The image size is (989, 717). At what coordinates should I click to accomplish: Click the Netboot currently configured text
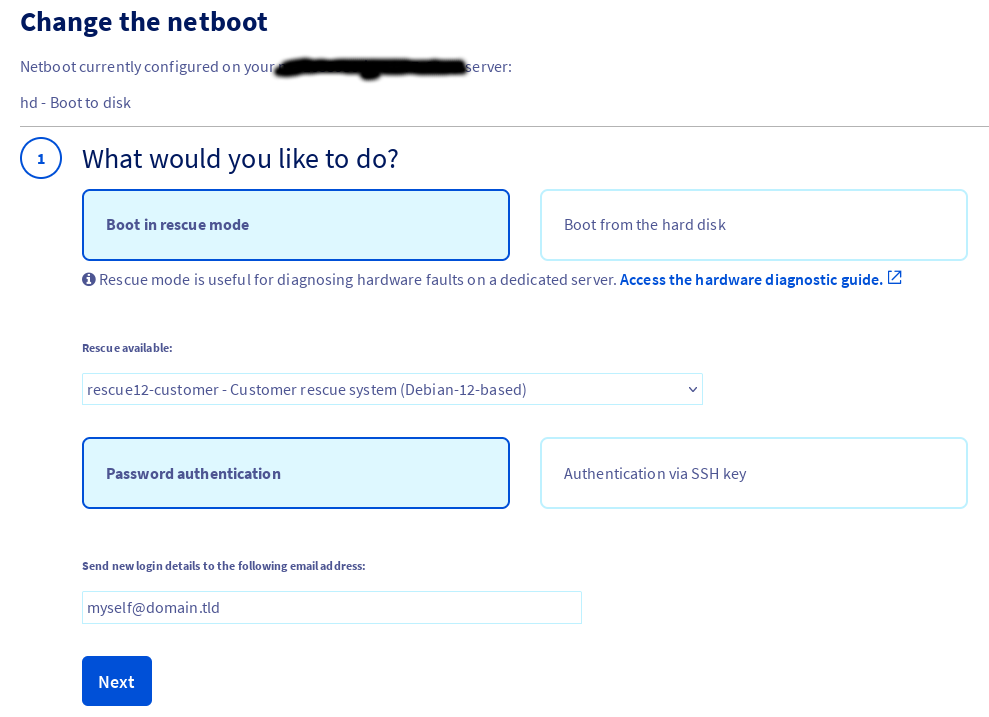point(148,67)
